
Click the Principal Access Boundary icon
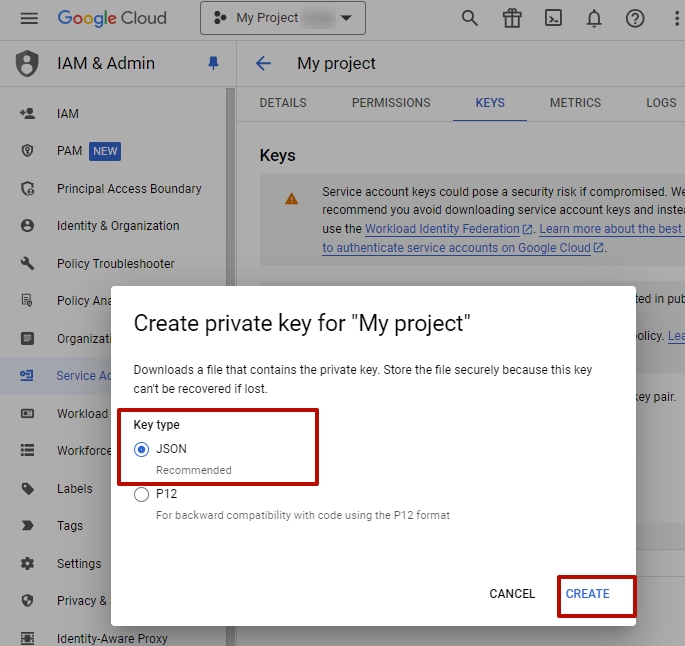tap(27, 189)
